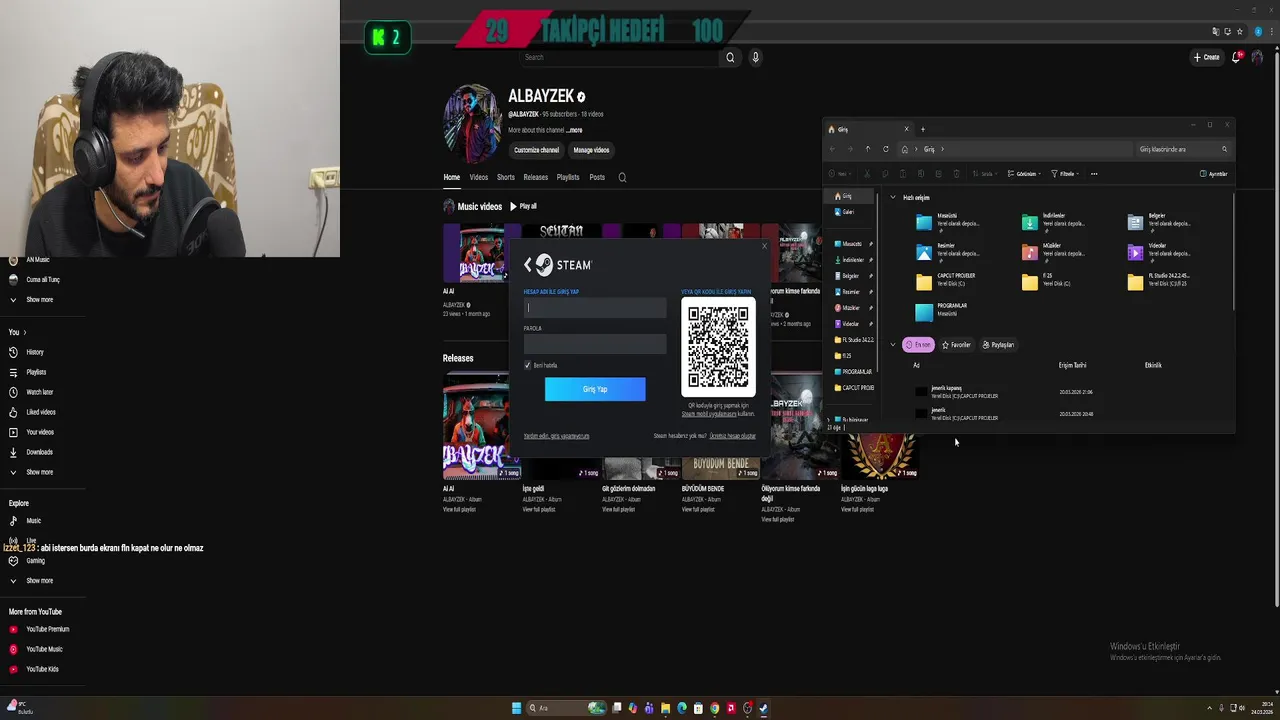
Task: Open 'İndirilenler' folder in quick access grid
Action: pyautogui.click(x=1055, y=223)
